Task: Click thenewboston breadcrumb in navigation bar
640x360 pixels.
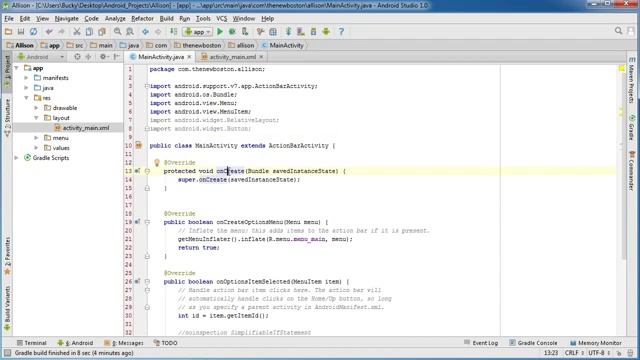Action: tap(198, 45)
